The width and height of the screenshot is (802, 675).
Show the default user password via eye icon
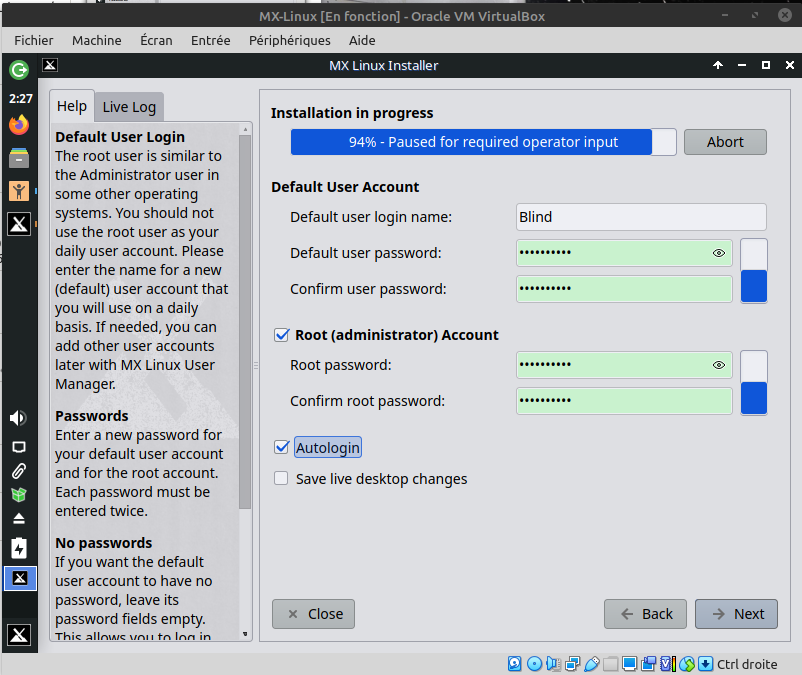tap(718, 253)
